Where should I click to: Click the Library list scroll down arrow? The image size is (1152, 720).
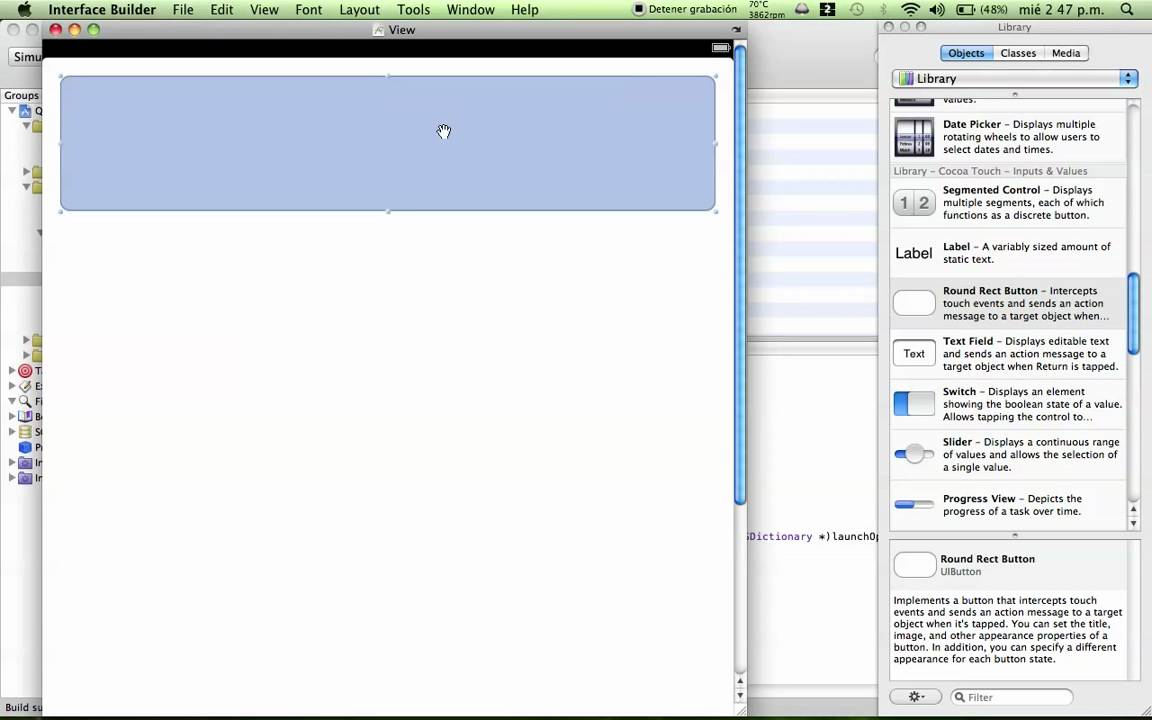pos(1133,523)
